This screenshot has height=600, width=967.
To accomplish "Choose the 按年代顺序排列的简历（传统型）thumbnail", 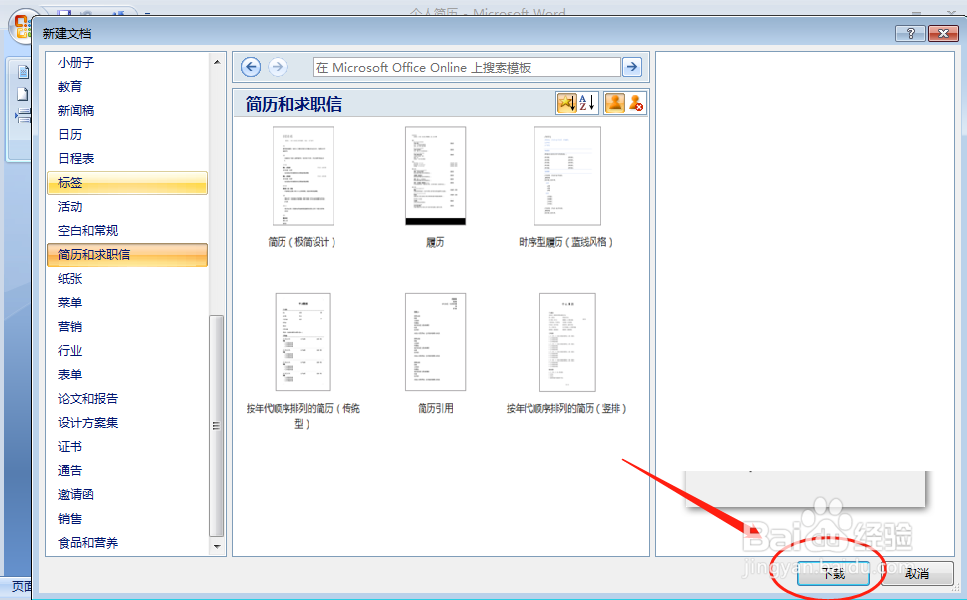I will (x=303, y=342).
